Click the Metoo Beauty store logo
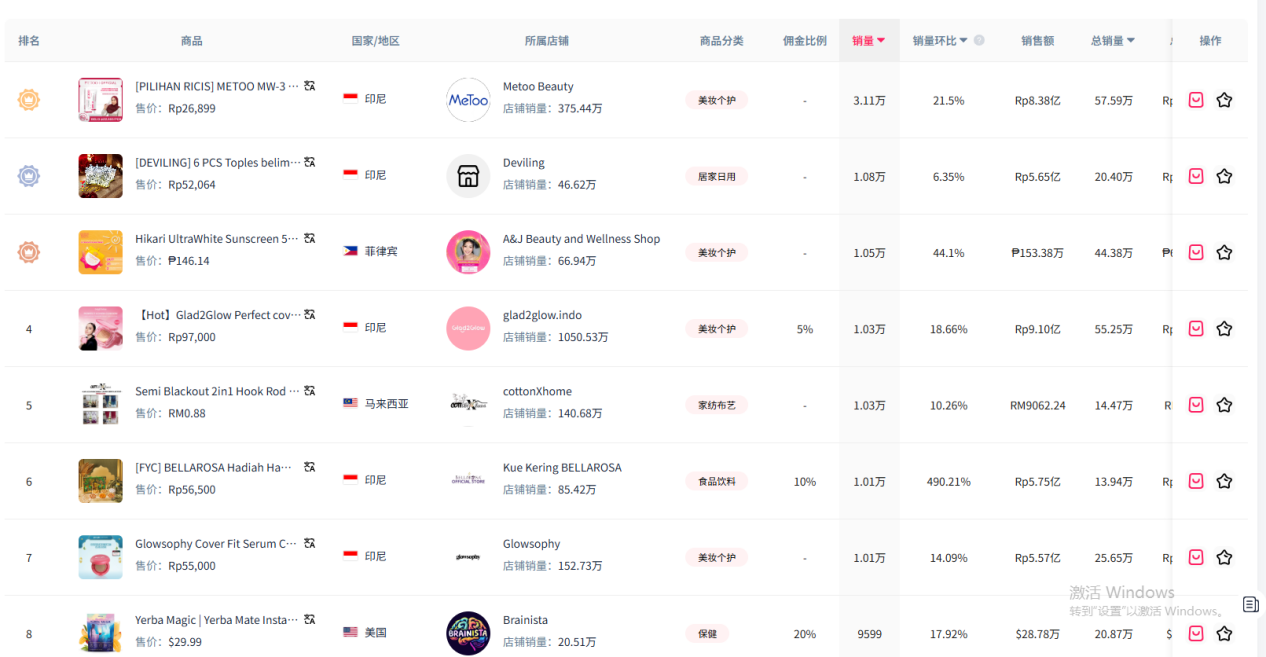 (468, 100)
